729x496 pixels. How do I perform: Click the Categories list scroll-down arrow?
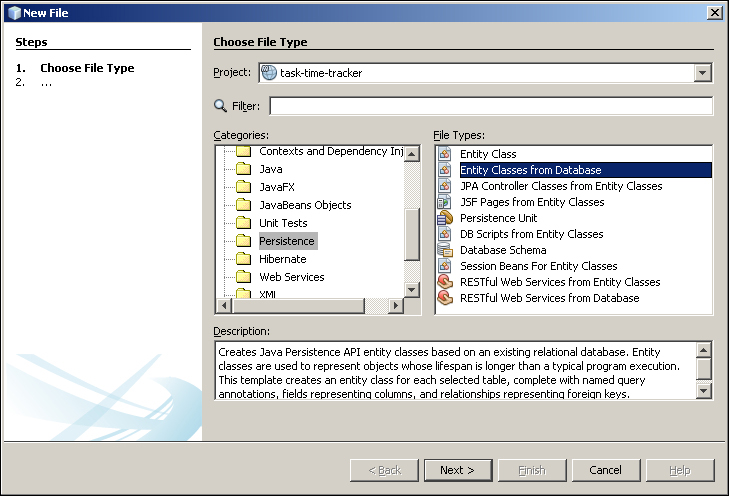[412, 290]
